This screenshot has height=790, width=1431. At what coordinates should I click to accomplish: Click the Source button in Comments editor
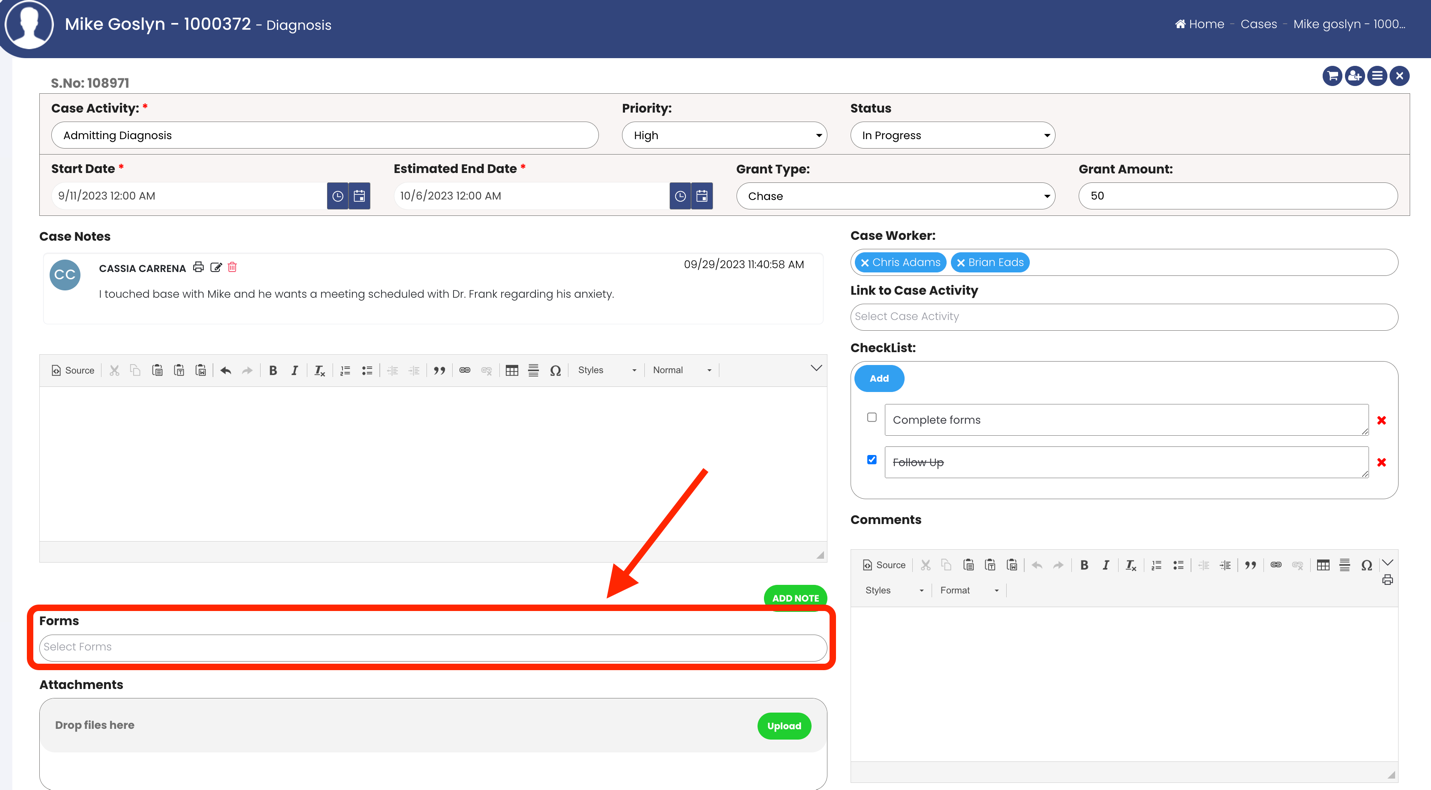(884, 565)
